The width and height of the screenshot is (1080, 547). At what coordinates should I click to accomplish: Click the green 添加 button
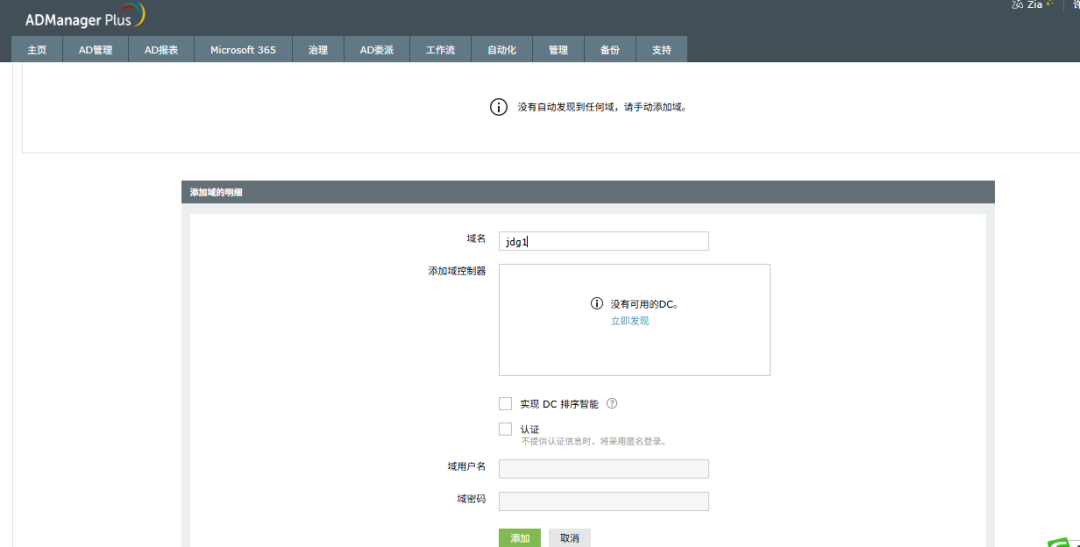click(x=520, y=538)
